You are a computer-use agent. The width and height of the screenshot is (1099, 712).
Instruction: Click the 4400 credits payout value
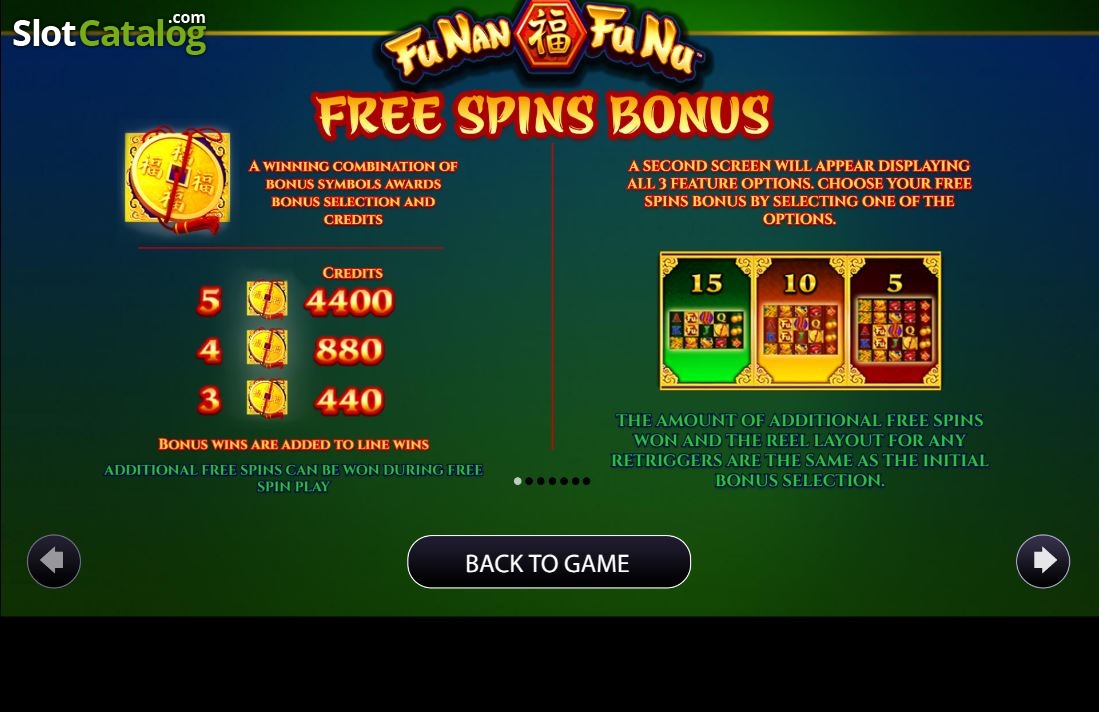click(349, 301)
